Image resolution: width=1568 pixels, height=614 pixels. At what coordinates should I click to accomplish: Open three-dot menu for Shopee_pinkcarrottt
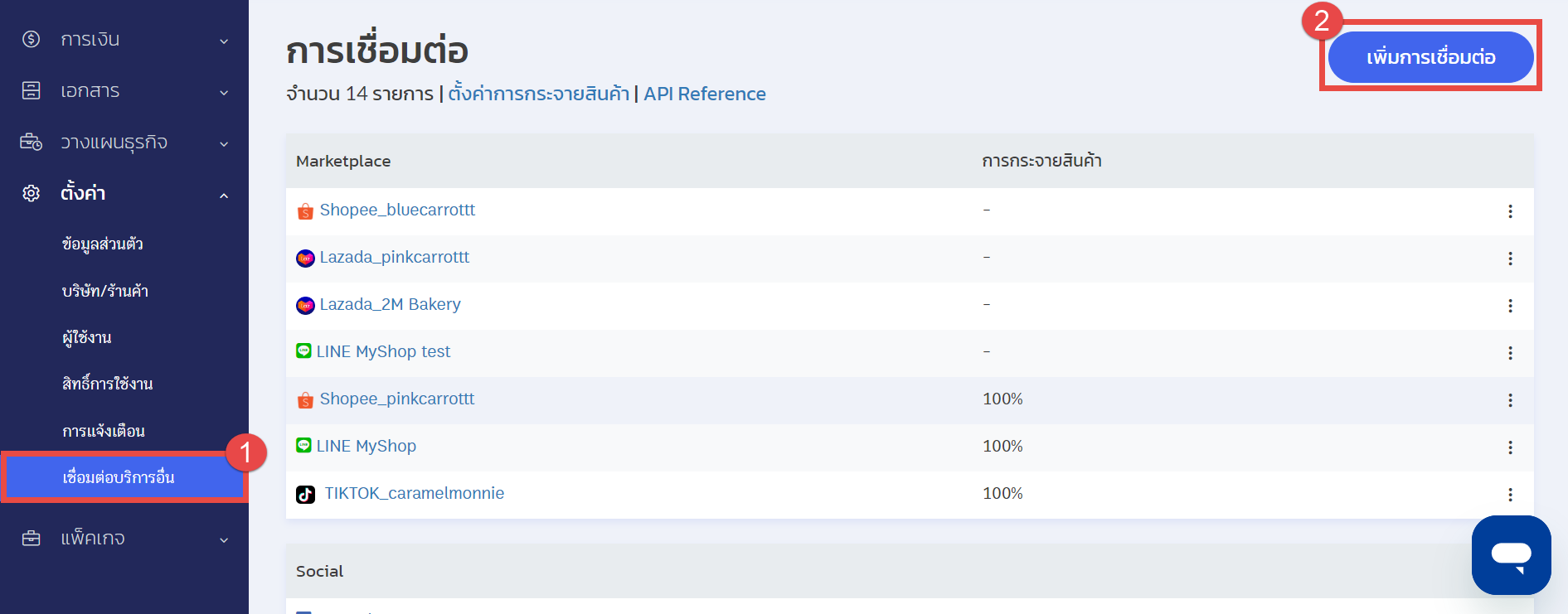(1510, 400)
